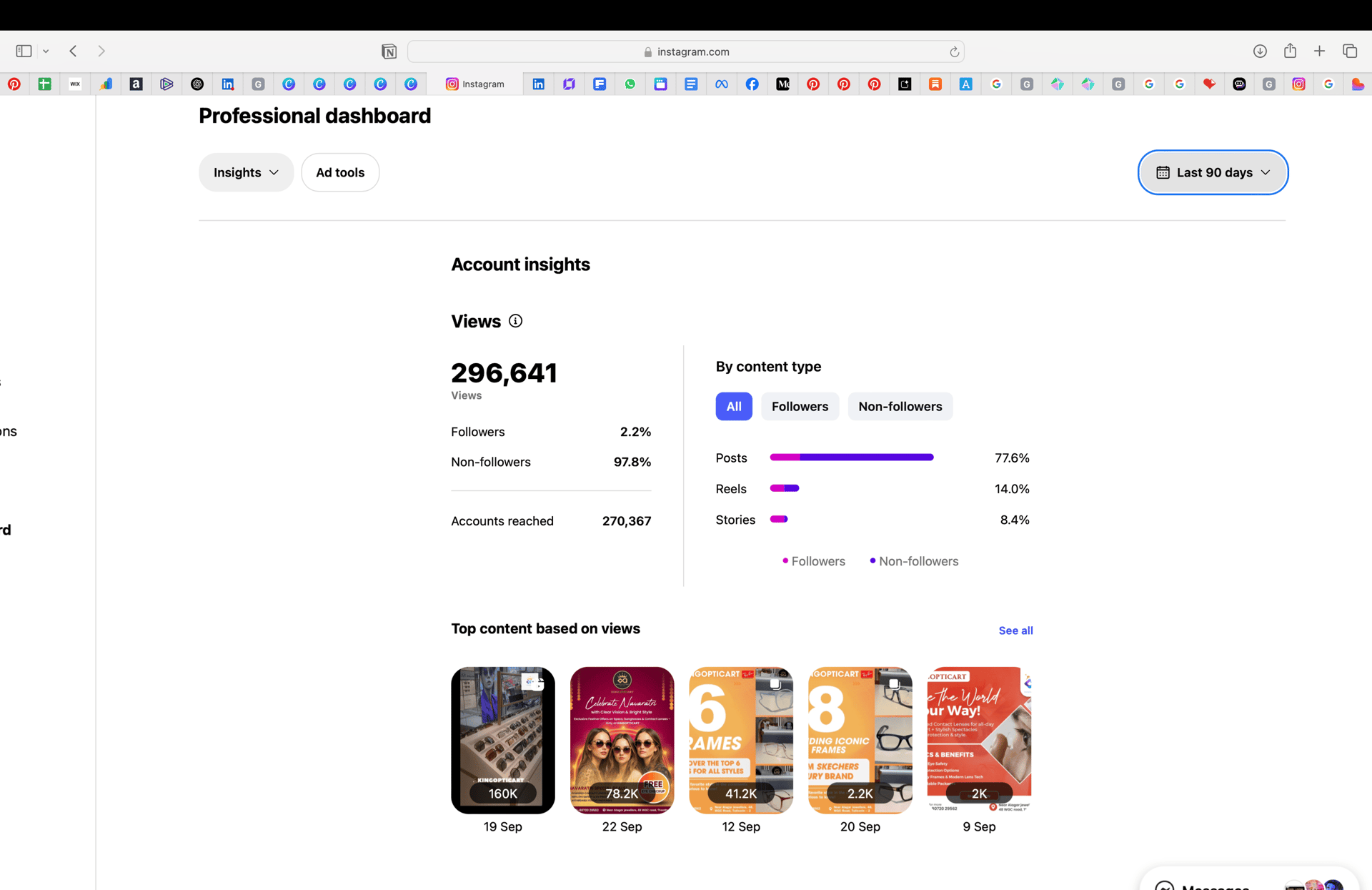Open the 160K views 19 Sep thumbnail
Screen dimensions: 1372x890
502,740
